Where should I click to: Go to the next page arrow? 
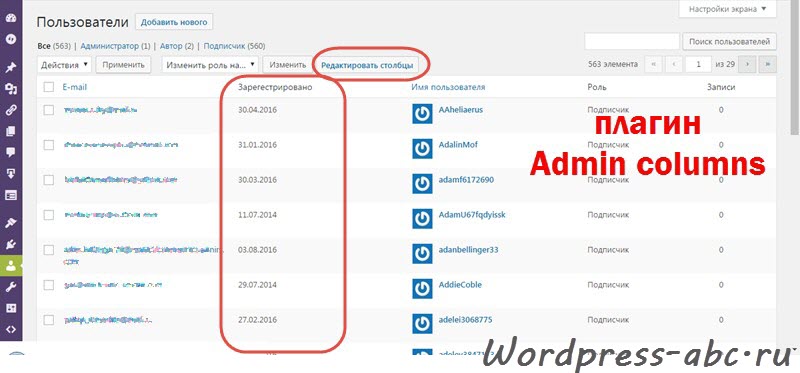tap(747, 64)
